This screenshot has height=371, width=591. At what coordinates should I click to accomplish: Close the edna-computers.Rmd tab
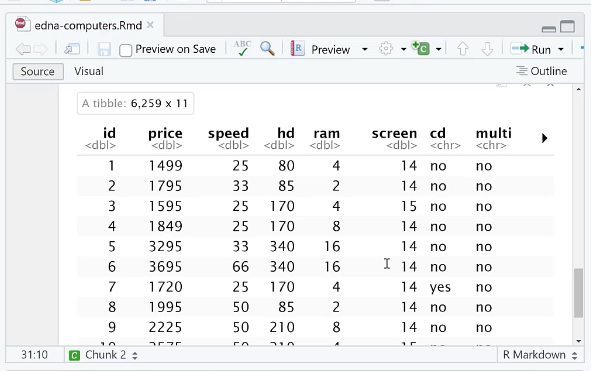[x=150, y=25]
